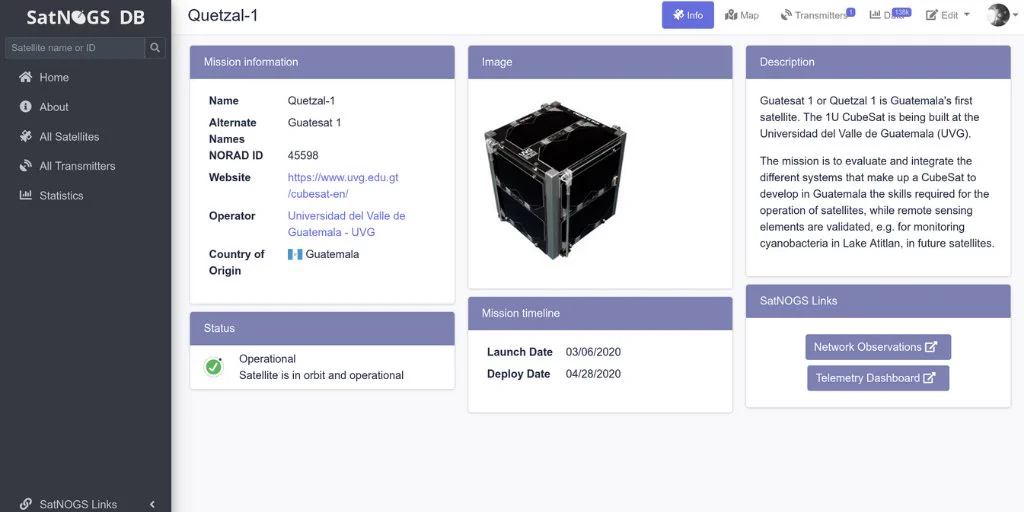Open the About page
The width and height of the screenshot is (1024, 512).
click(54, 106)
